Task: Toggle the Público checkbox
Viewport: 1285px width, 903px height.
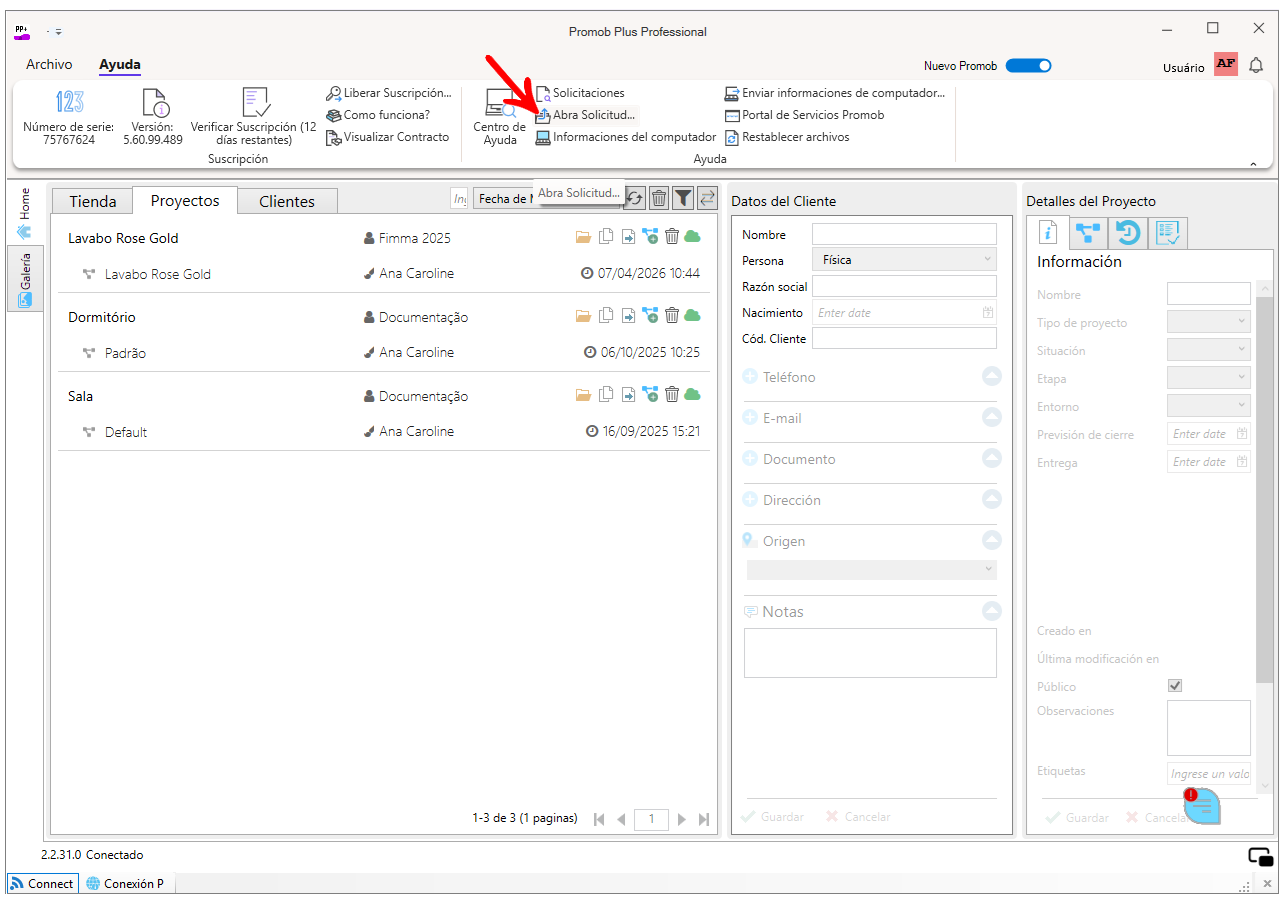Action: [x=1175, y=686]
